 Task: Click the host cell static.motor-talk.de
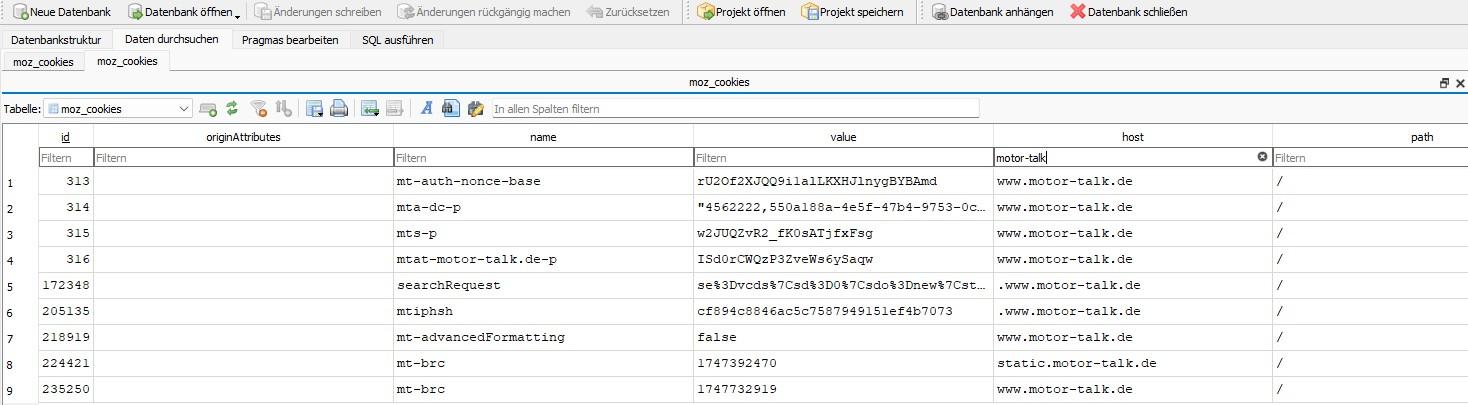pos(1133,364)
